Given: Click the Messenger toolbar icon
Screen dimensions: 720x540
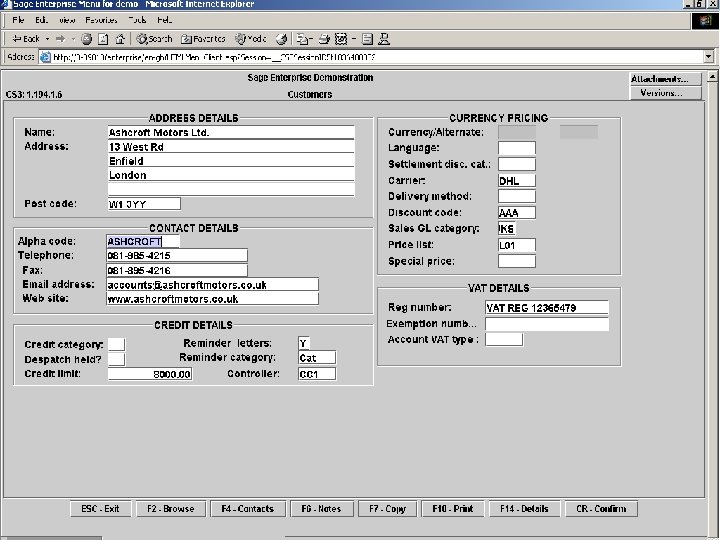Looking at the screenshot, I should coord(384,39).
